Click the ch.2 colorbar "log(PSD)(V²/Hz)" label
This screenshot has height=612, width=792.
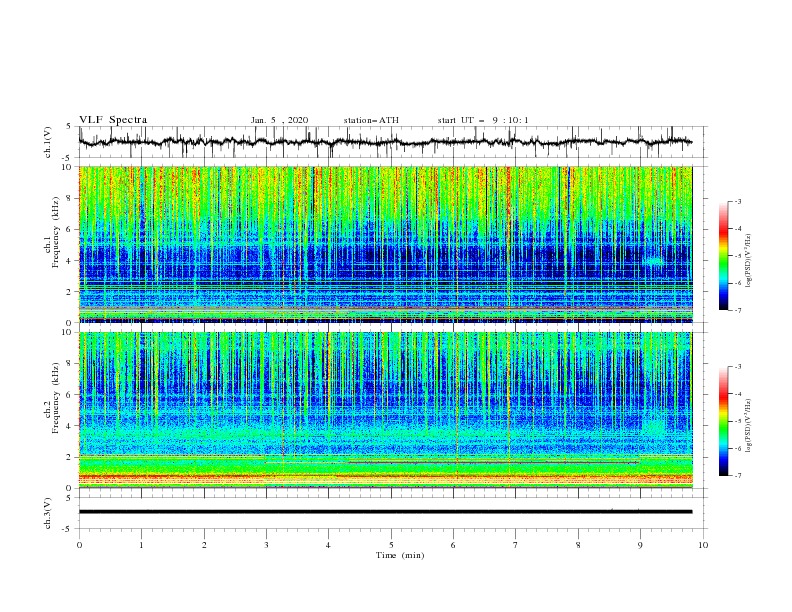(748, 425)
